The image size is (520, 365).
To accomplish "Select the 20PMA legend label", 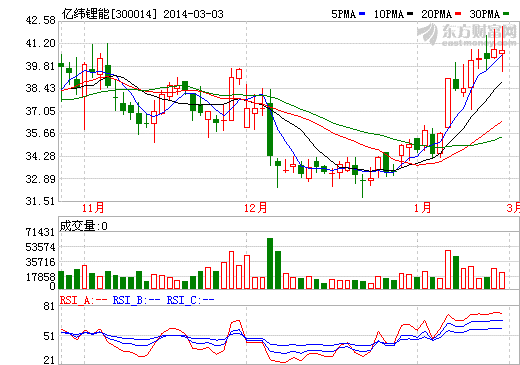I will click(x=437, y=14).
